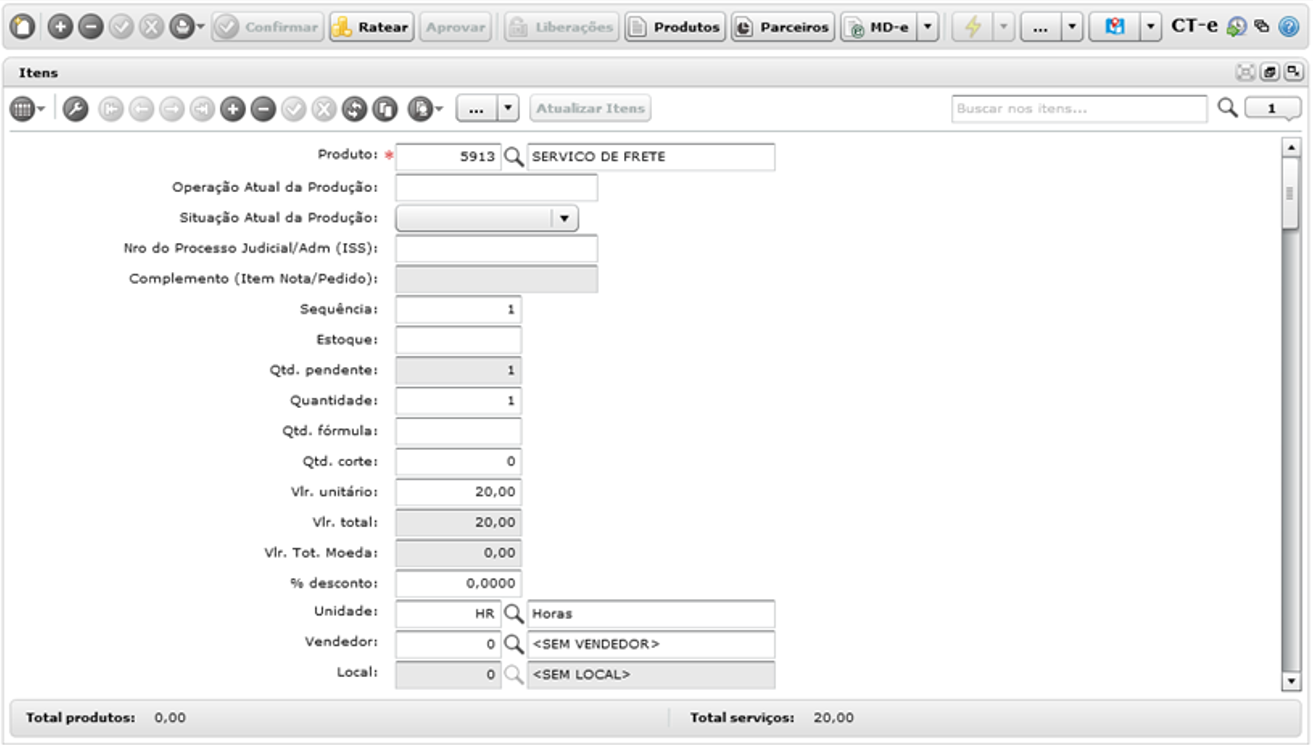The height and width of the screenshot is (745, 1313).
Task: Click the SERVICO DE FRETE description field
Action: (651, 157)
